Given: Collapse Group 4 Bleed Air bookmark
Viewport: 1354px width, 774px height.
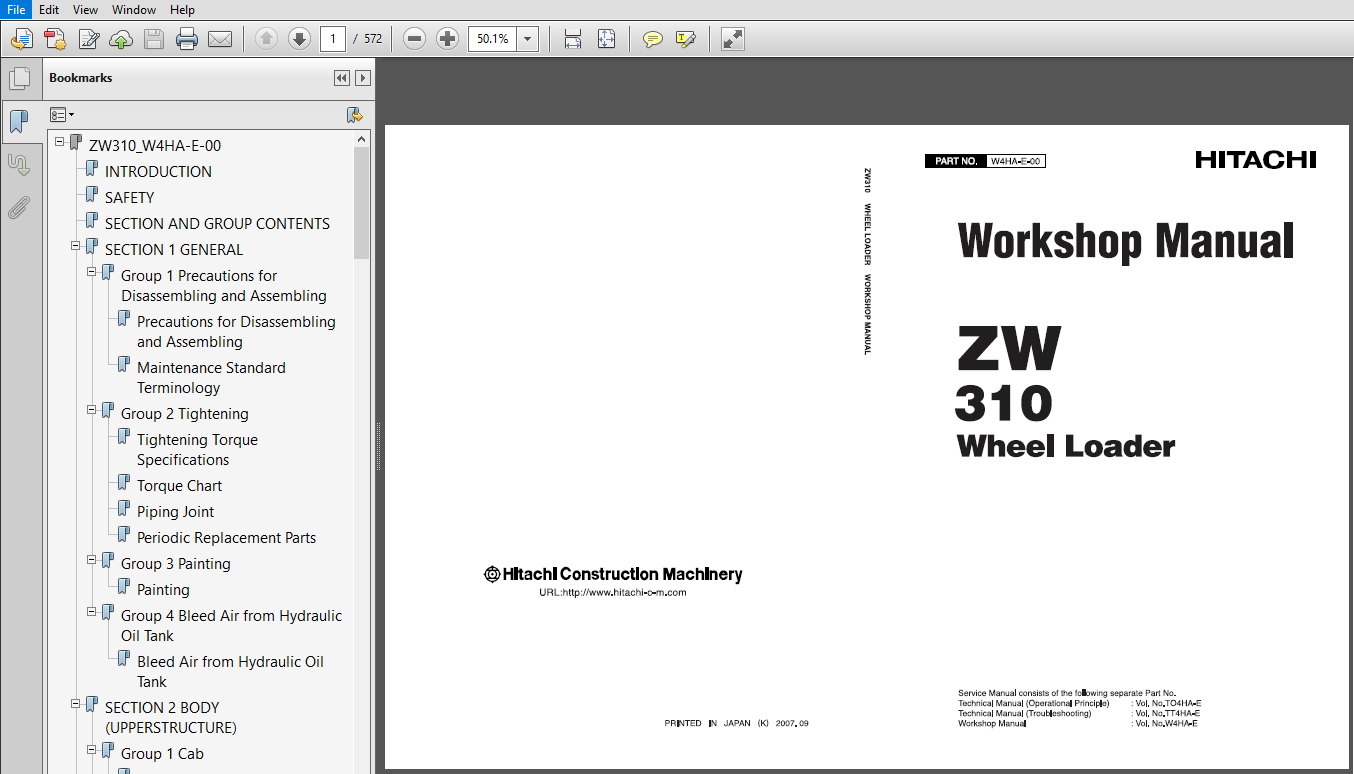Looking at the screenshot, I should (x=92, y=612).
